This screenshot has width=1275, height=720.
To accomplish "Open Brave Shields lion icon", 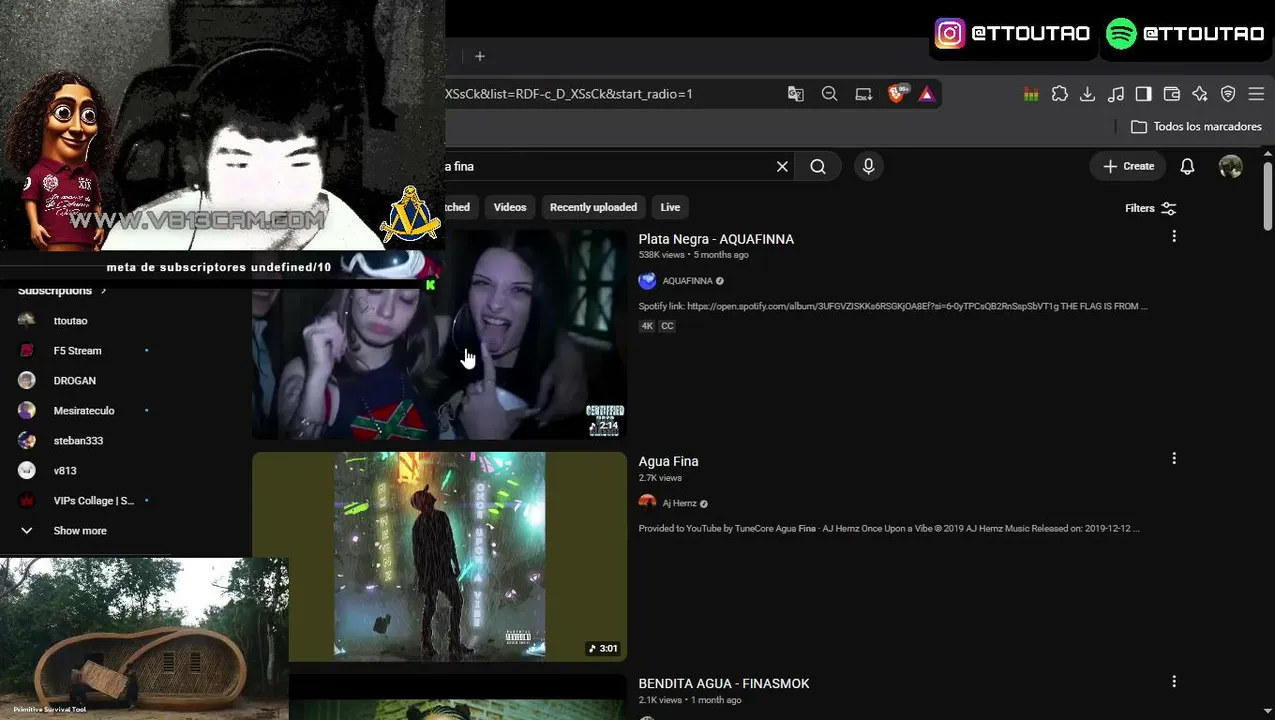I will pos(898,93).
